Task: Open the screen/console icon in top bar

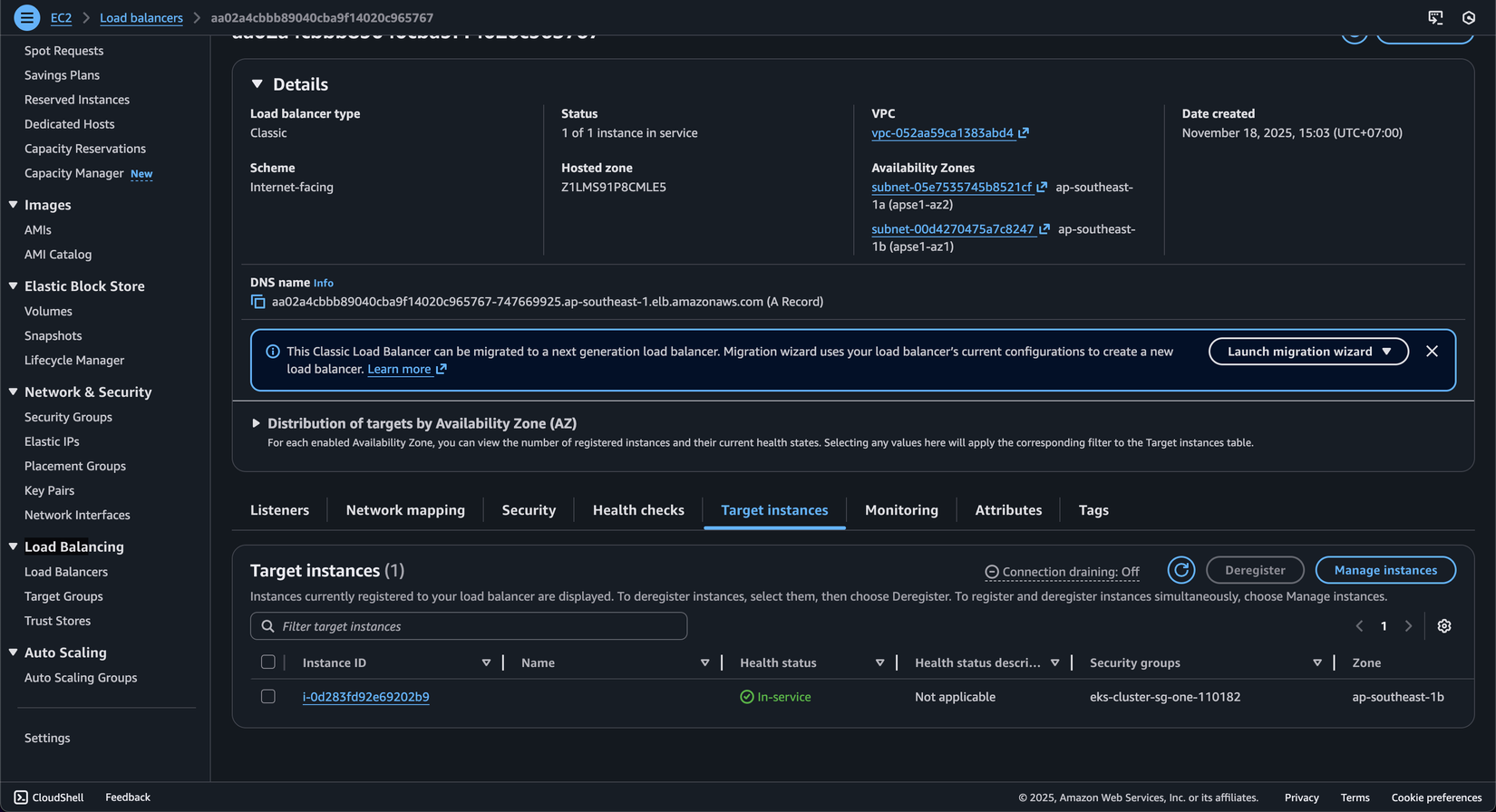Action: point(1435,17)
